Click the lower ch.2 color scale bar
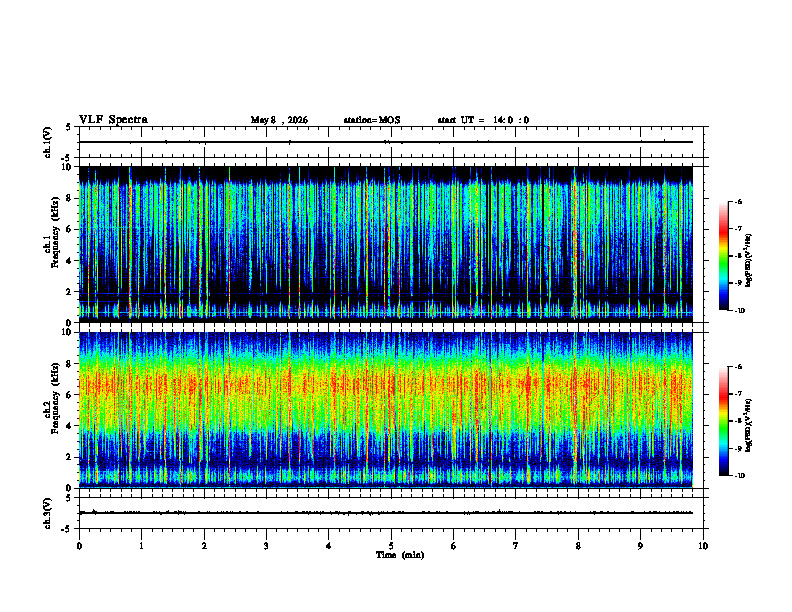Image resolution: width=792 pixels, height=612 pixels. pyautogui.click(x=723, y=421)
